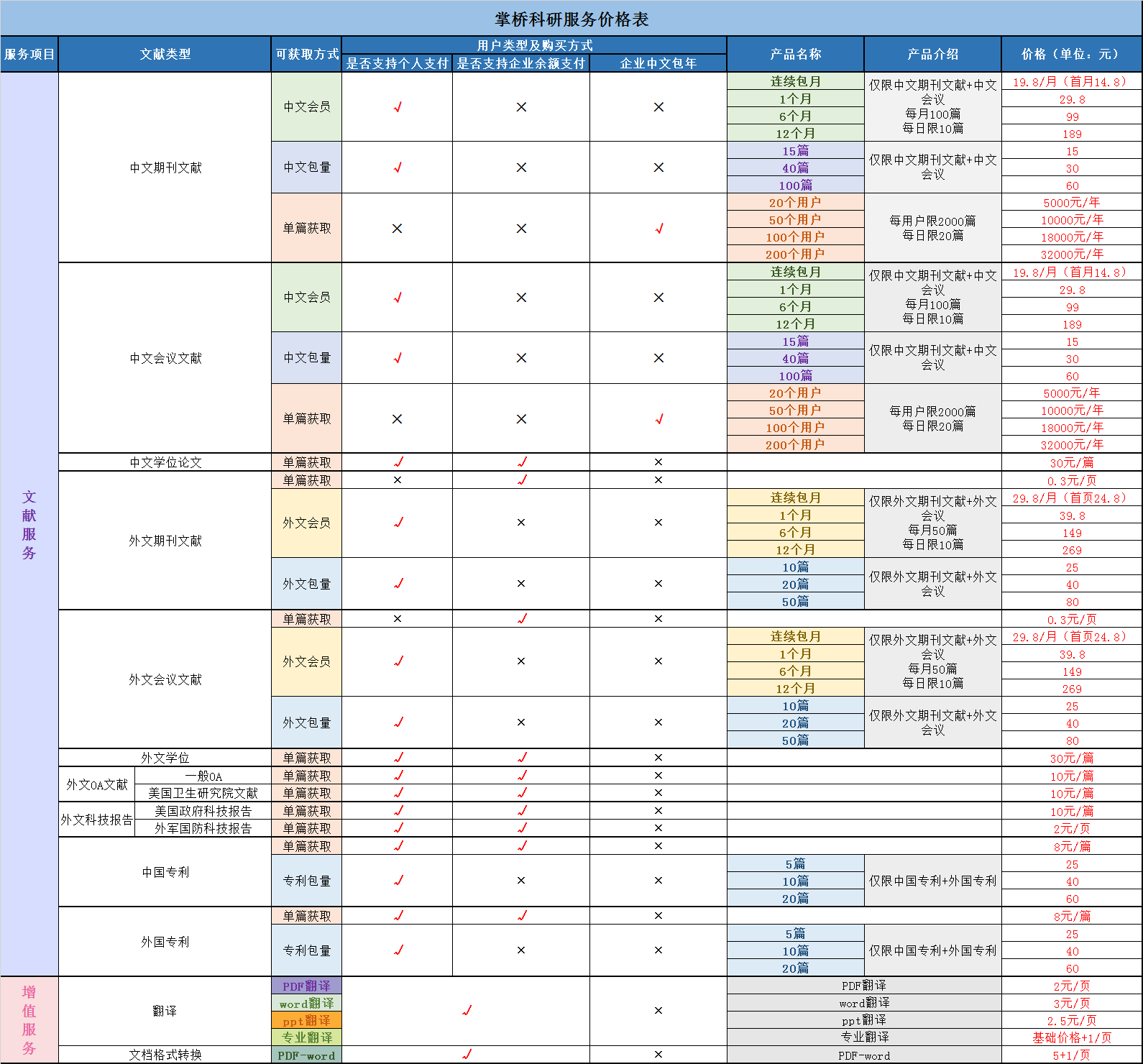Click personal-payment check mark in 中文学位论文 row

pyautogui.click(x=398, y=462)
